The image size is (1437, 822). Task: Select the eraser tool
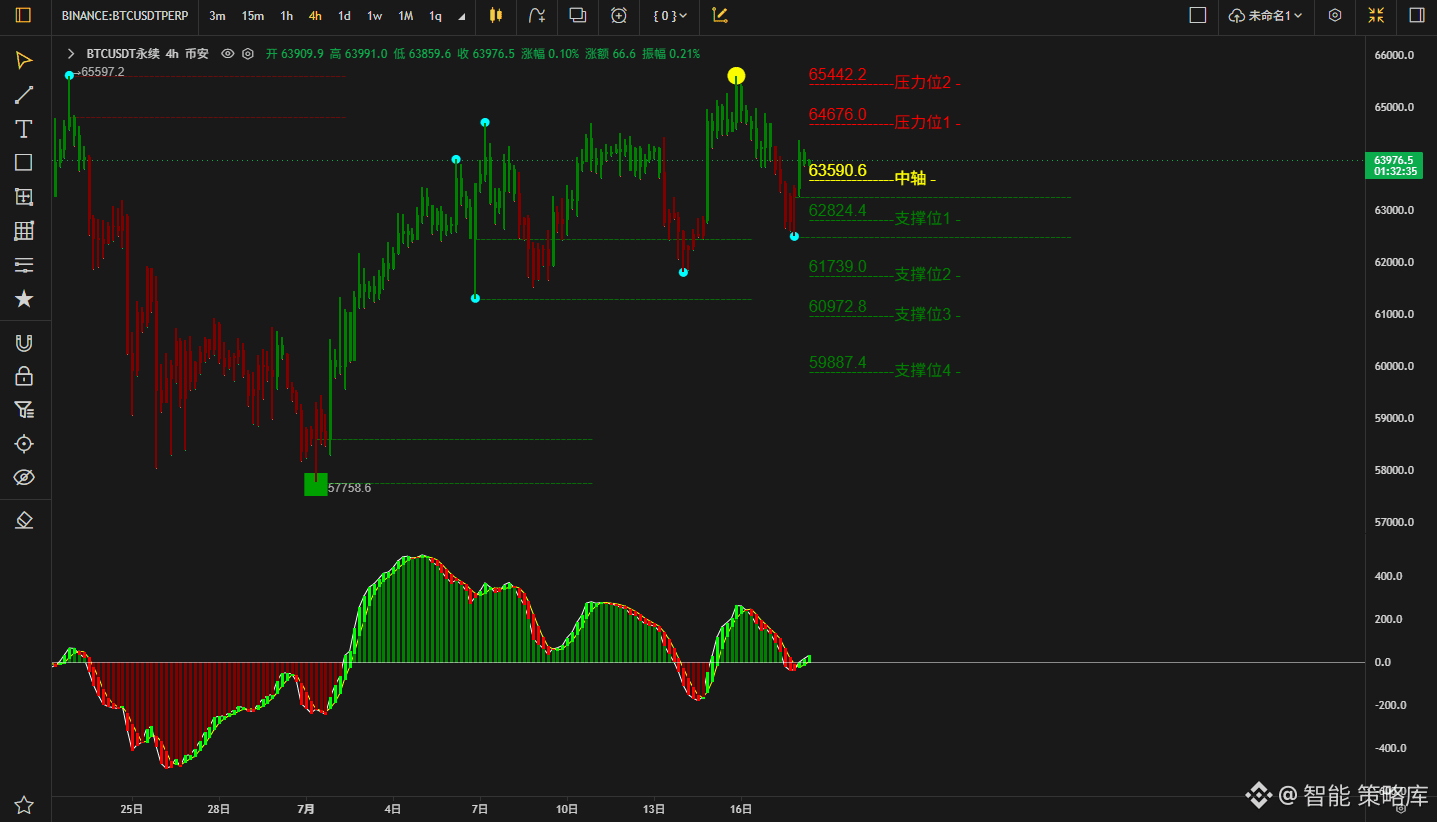coord(24,520)
